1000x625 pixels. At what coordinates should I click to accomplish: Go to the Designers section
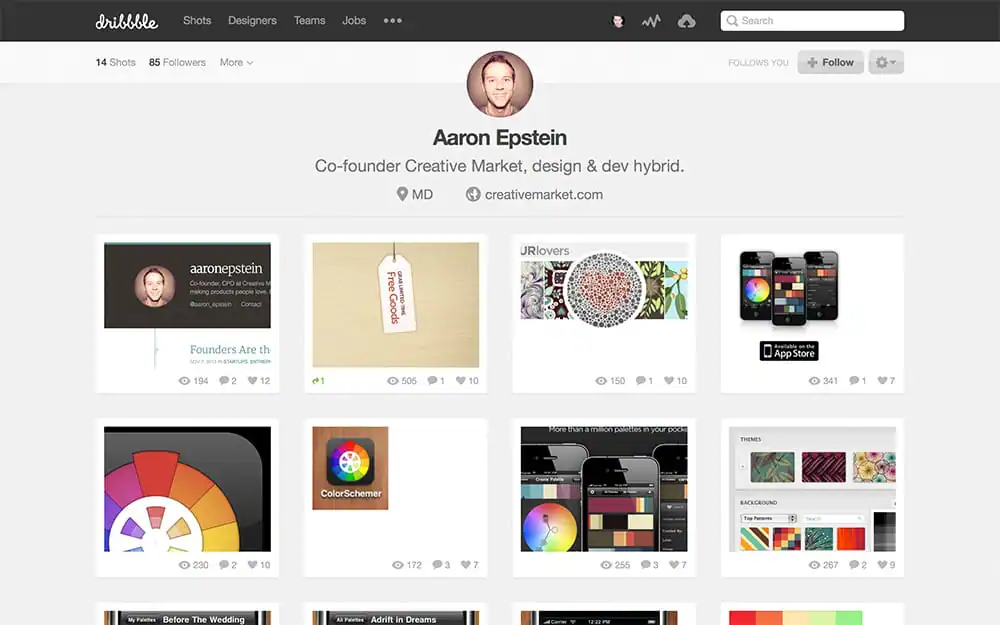(253, 20)
